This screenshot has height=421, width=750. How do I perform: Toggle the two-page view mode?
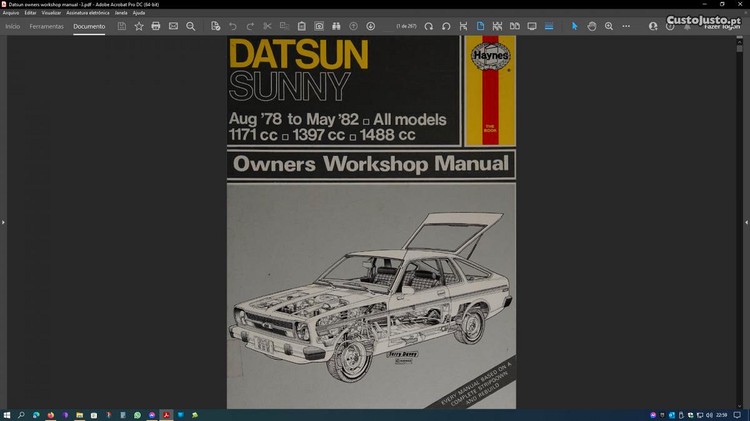[515, 26]
